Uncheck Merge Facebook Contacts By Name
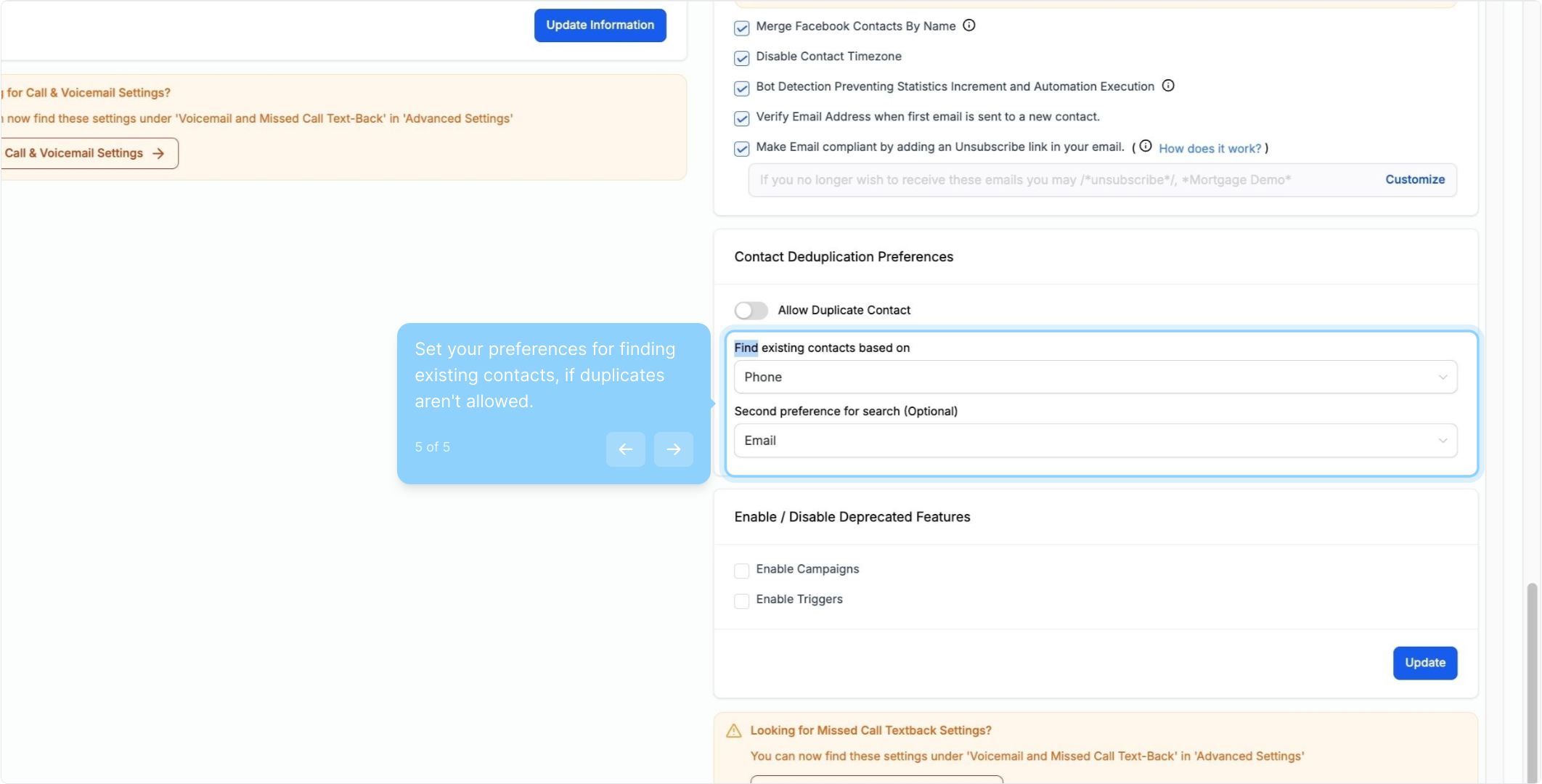The height and width of the screenshot is (784, 1542). pyautogui.click(x=741, y=28)
